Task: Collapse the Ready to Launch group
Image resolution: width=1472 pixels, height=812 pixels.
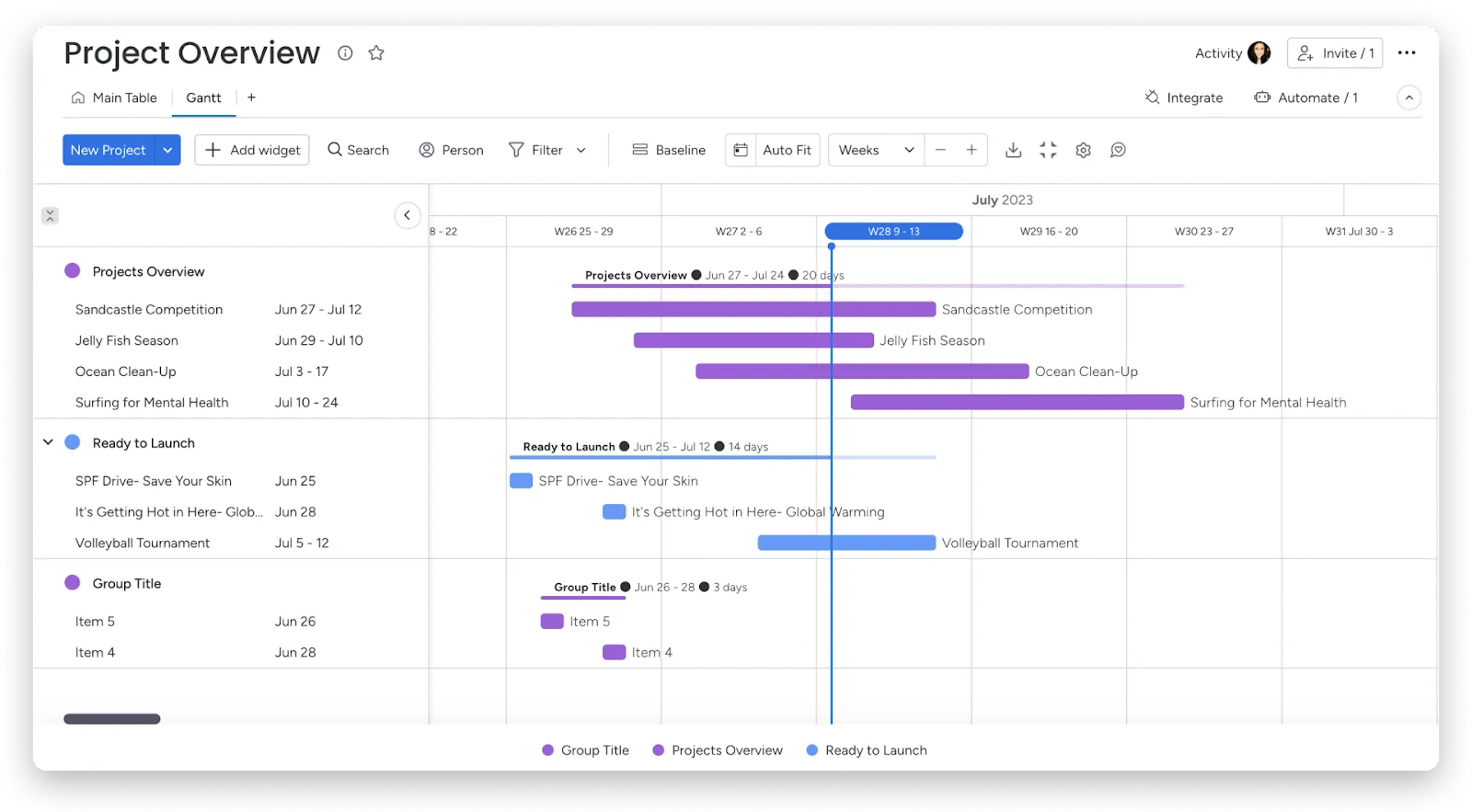Action: pos(48,442)
